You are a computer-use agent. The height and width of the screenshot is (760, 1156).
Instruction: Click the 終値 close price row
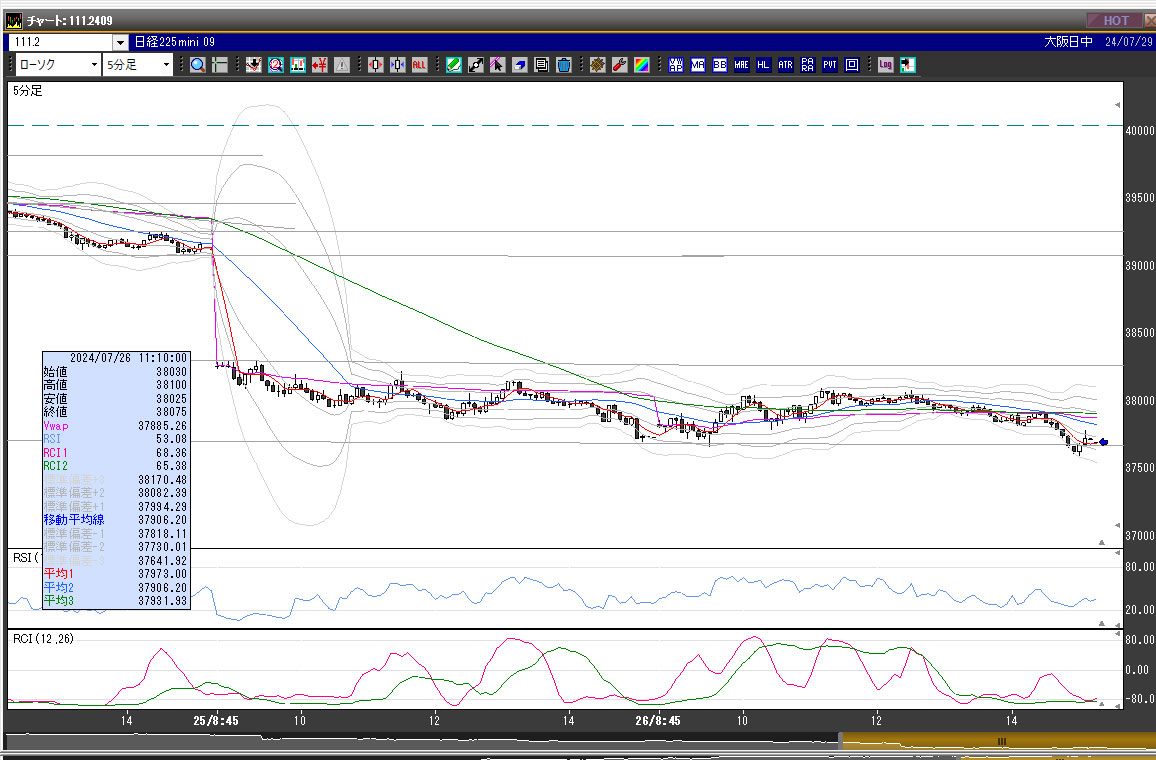(116, 412)
